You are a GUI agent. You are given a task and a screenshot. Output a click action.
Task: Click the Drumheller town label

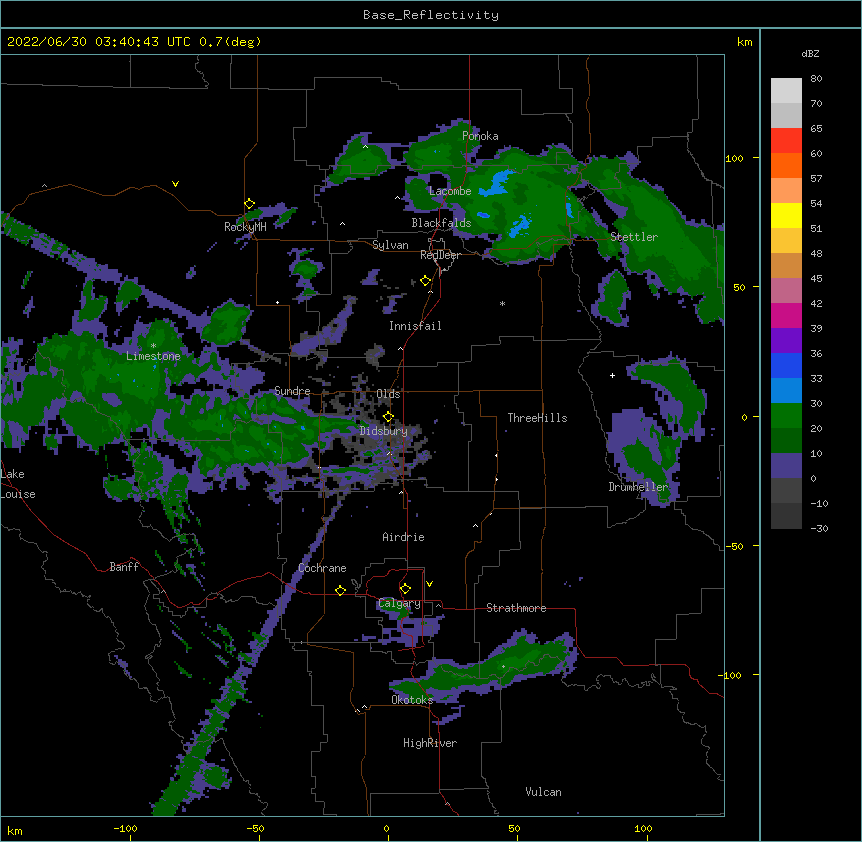click(x=638, y=487)
